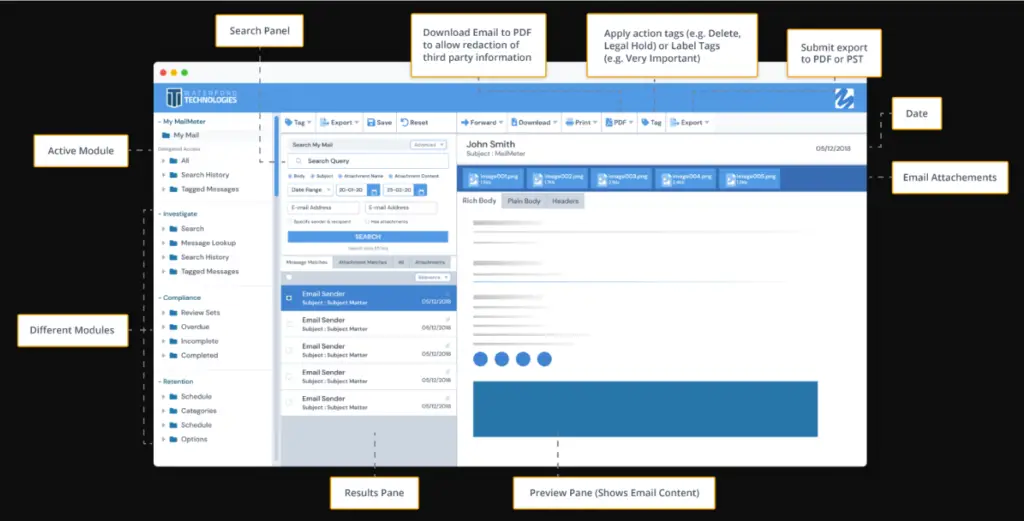1024x521 pixels.
Task: Tick the select-all checkbox beside Relevance
Action: tap(289, 277)
